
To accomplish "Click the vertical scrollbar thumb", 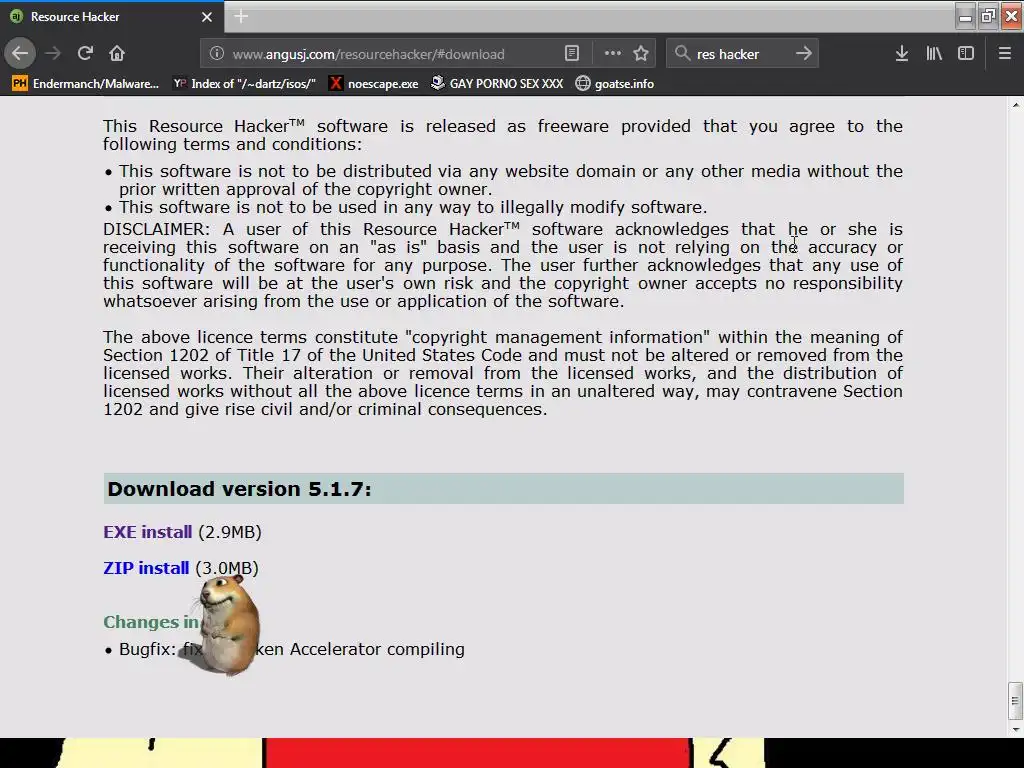I will point(1016,700).
